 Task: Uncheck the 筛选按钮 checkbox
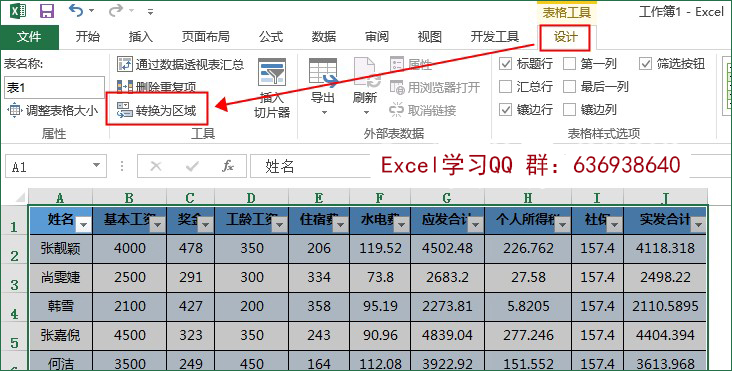click(x=646, y=63)
